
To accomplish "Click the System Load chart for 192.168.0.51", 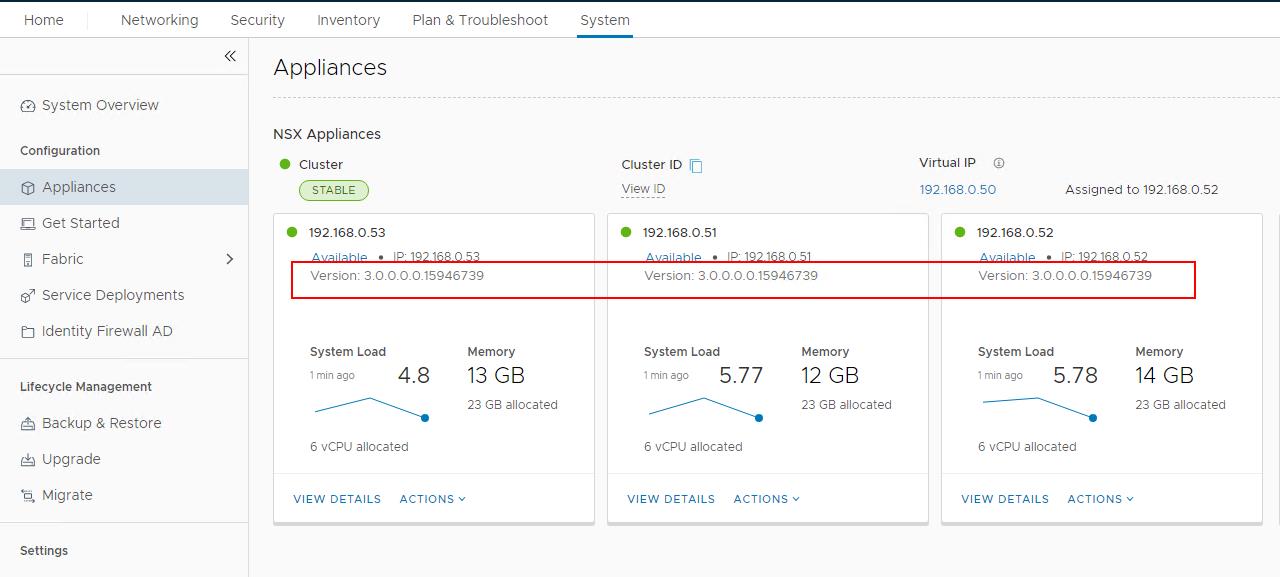I will tap(706, 408).
